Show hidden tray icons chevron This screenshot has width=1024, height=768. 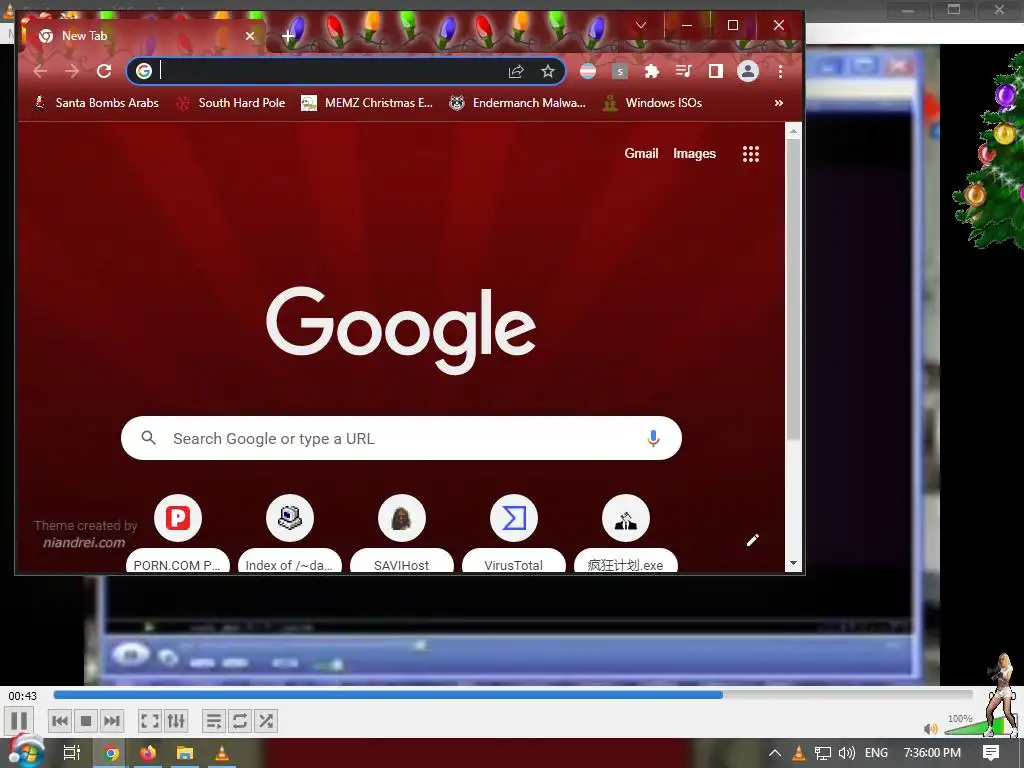coord(775,753)
